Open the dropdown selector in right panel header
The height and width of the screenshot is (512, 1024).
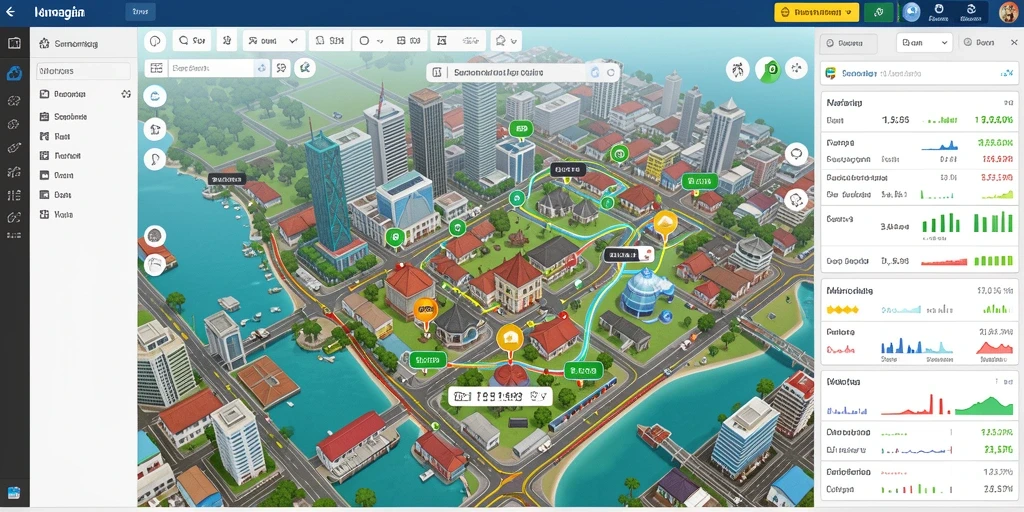coord(924,42)
